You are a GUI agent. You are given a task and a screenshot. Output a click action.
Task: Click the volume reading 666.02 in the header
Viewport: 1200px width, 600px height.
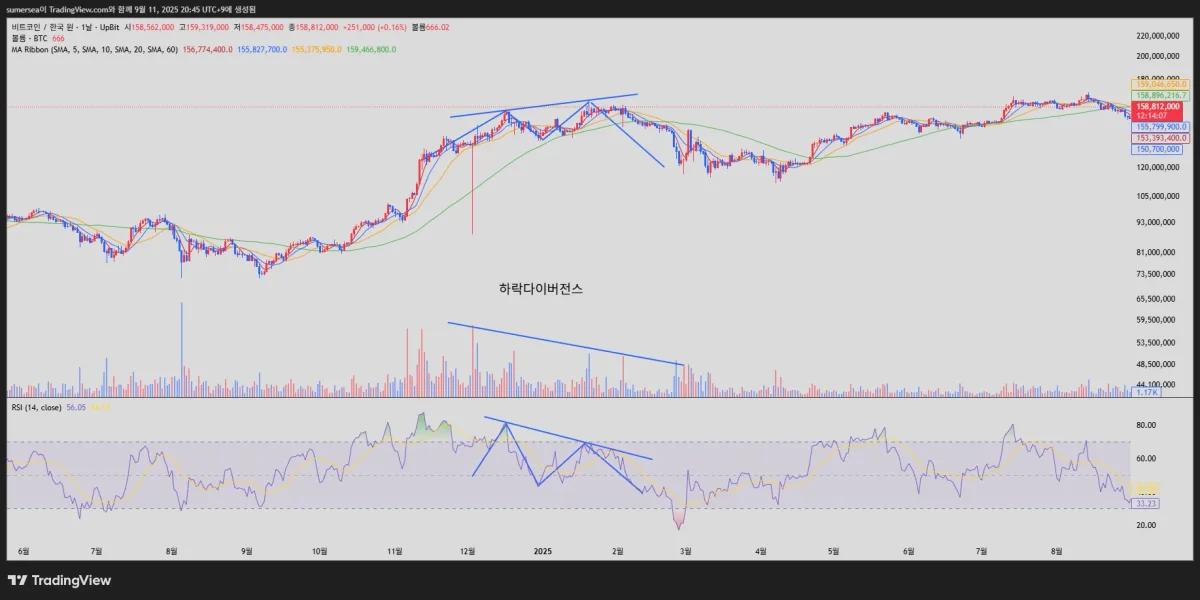(x=437, y=27)
